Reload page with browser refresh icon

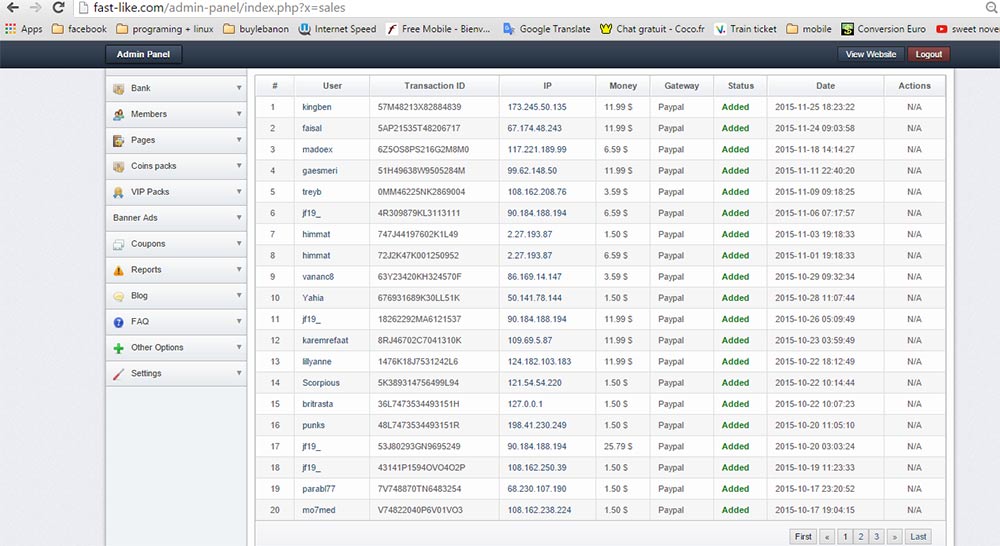tap(58, 8)
